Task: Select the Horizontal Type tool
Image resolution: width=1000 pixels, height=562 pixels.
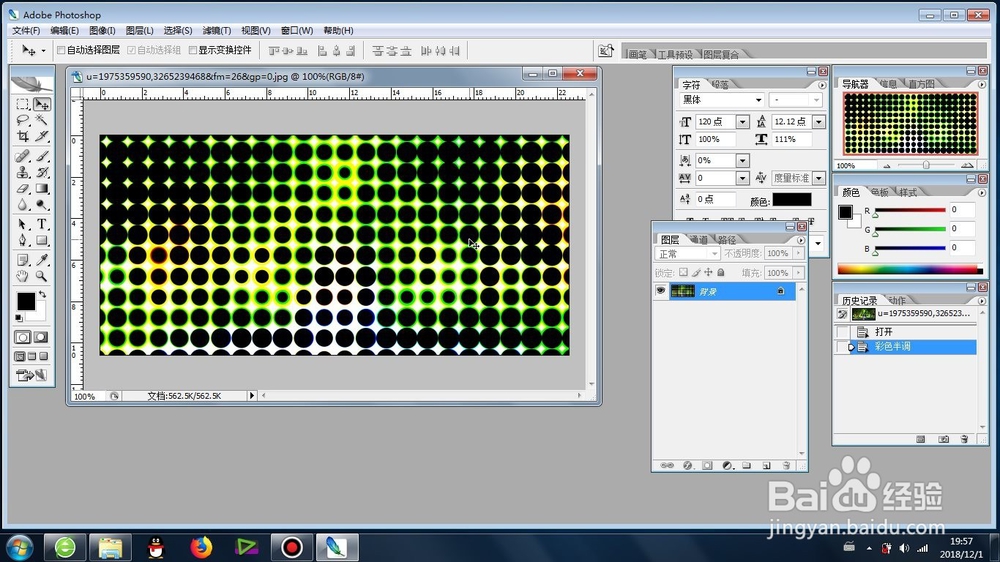Action: pyautogui.click(x=42, y=224)
